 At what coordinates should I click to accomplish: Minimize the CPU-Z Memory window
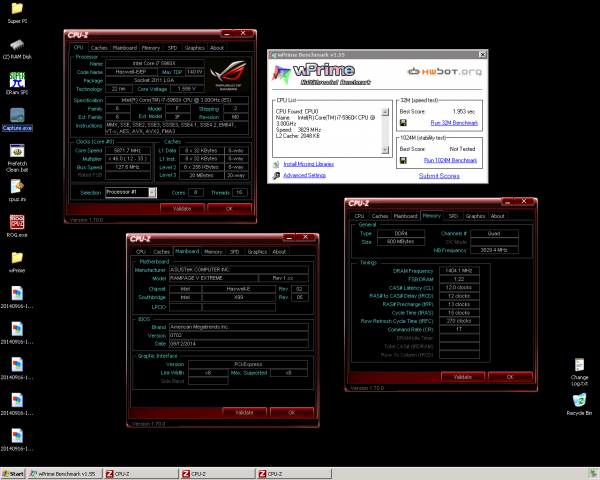click(507, 202)
